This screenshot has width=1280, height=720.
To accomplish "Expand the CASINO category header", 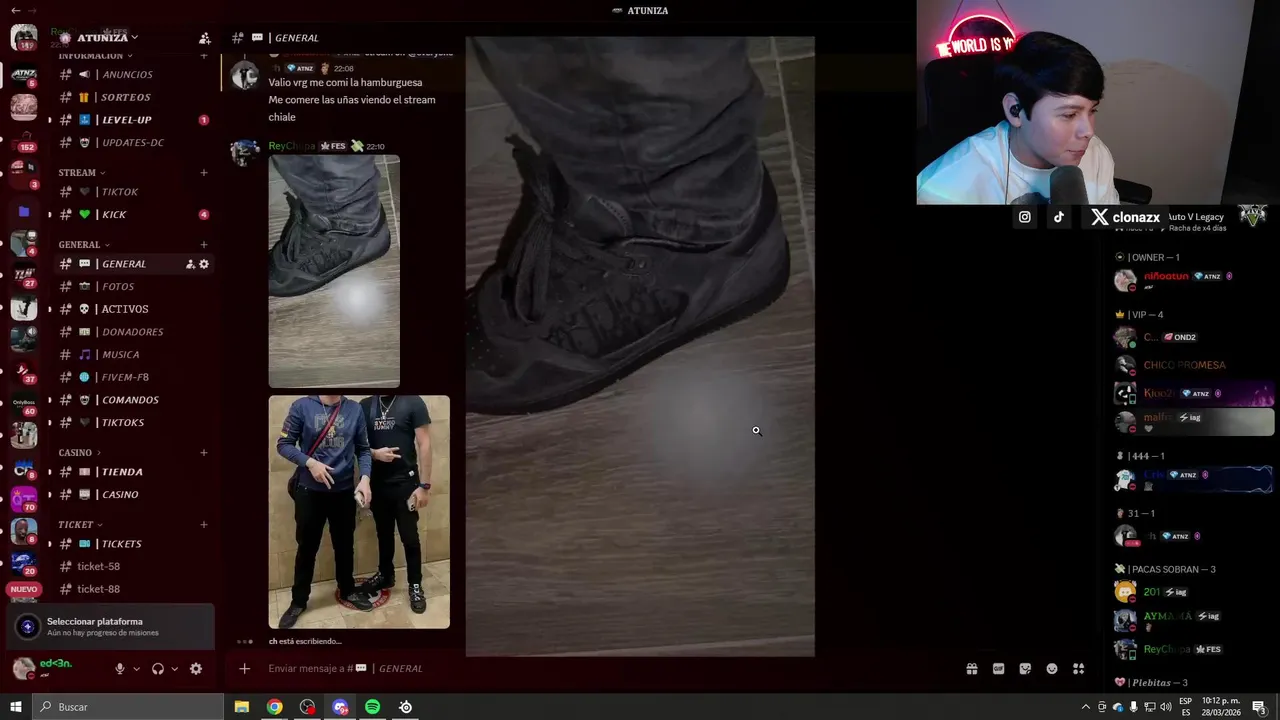I will tap(80, 453).
